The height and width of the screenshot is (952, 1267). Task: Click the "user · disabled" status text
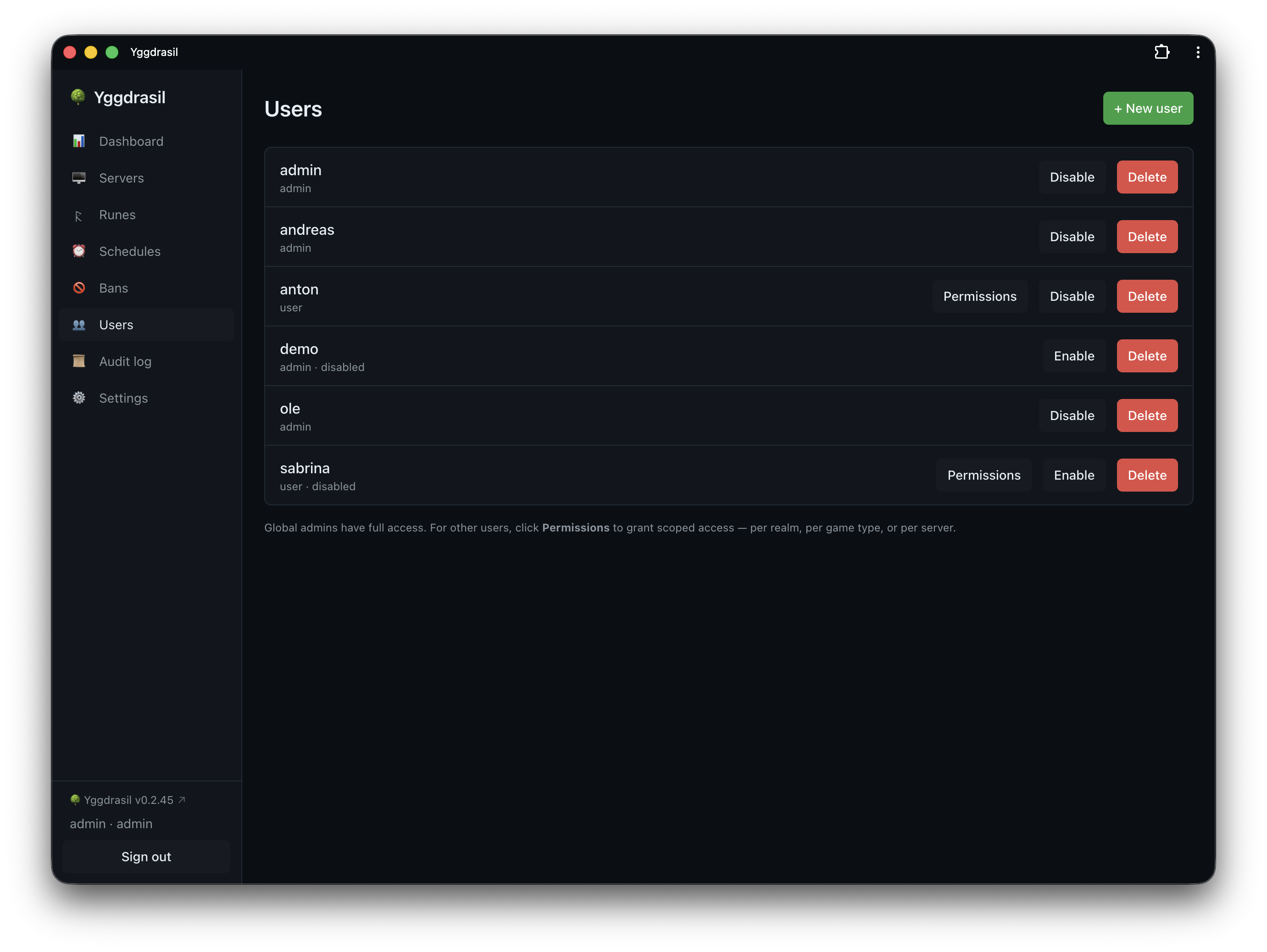318,486
